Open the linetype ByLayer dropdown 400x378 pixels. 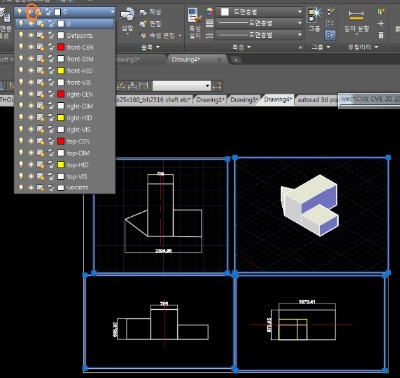[x=260, y=35]
